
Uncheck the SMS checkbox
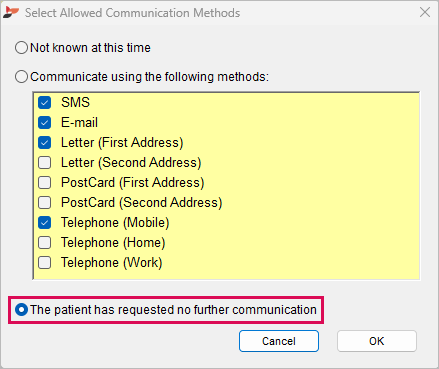45,103
